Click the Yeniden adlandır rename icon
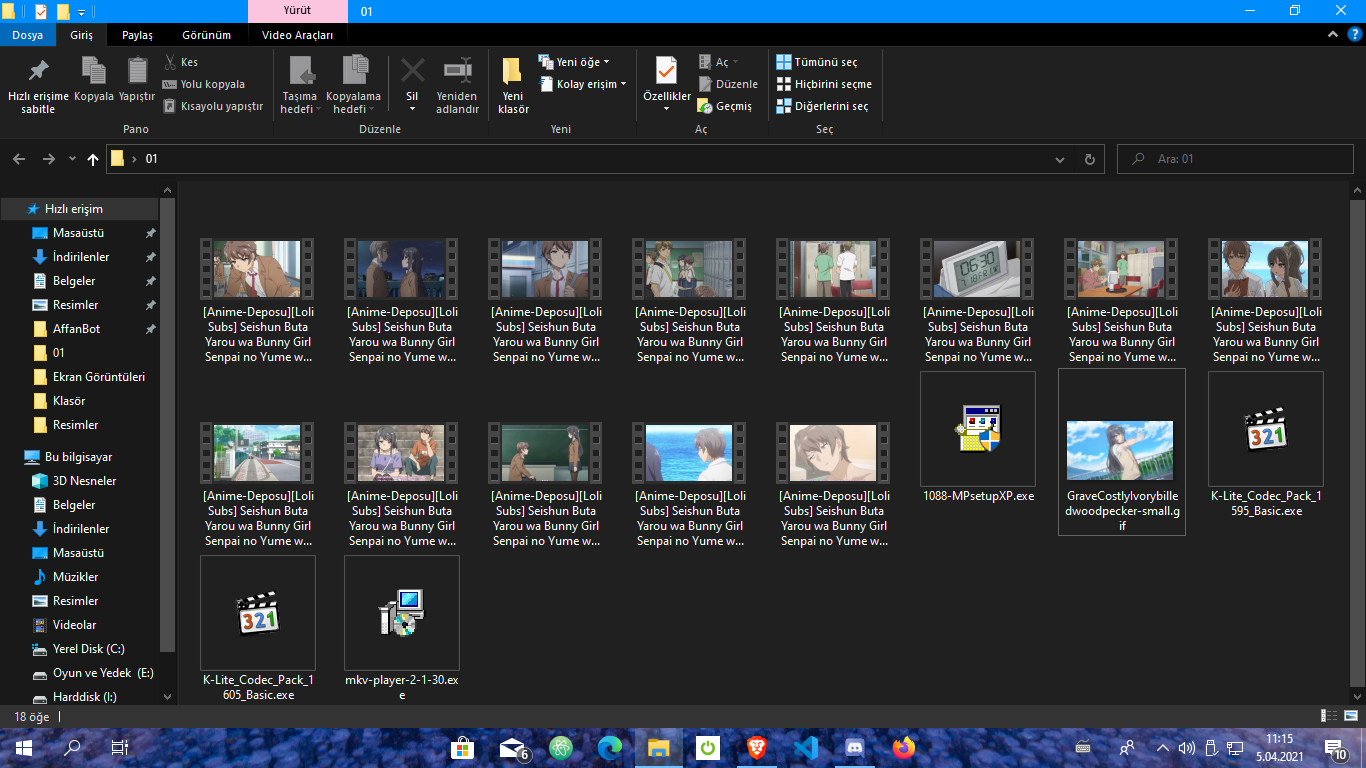This screenshot has height=768, width=1366. pos(457,72)
